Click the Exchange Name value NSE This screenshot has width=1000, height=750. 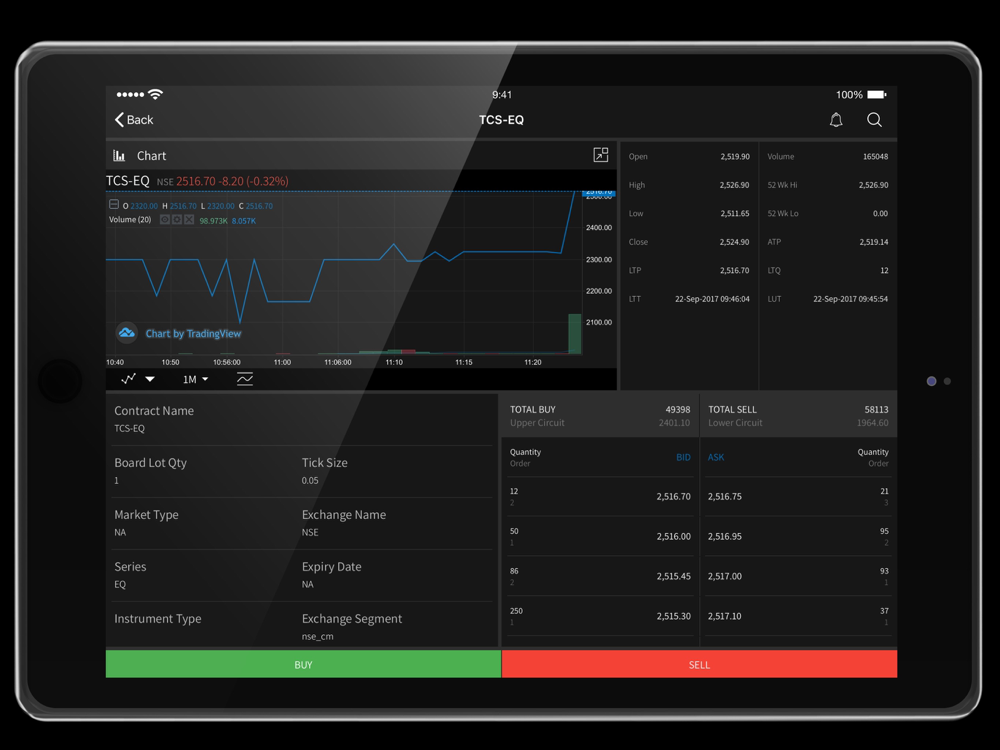tap(310, 533)
